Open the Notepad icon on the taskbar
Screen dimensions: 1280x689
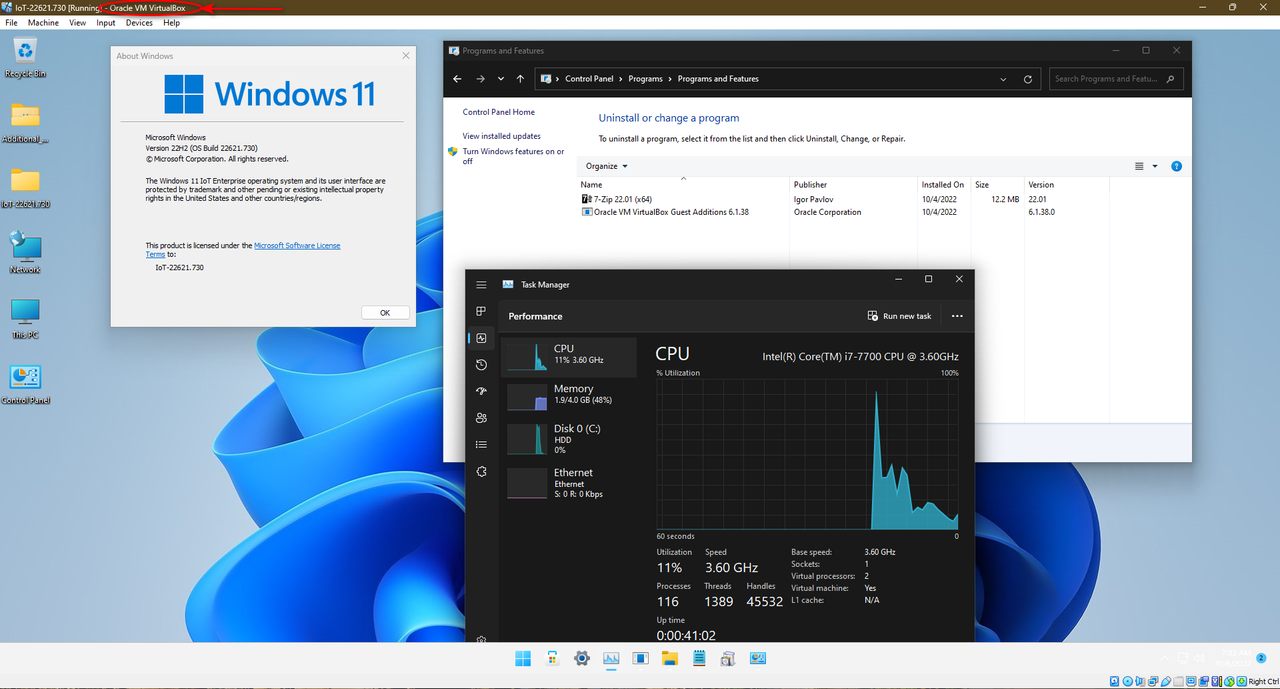pyautogui.click(x=699, y=658)
